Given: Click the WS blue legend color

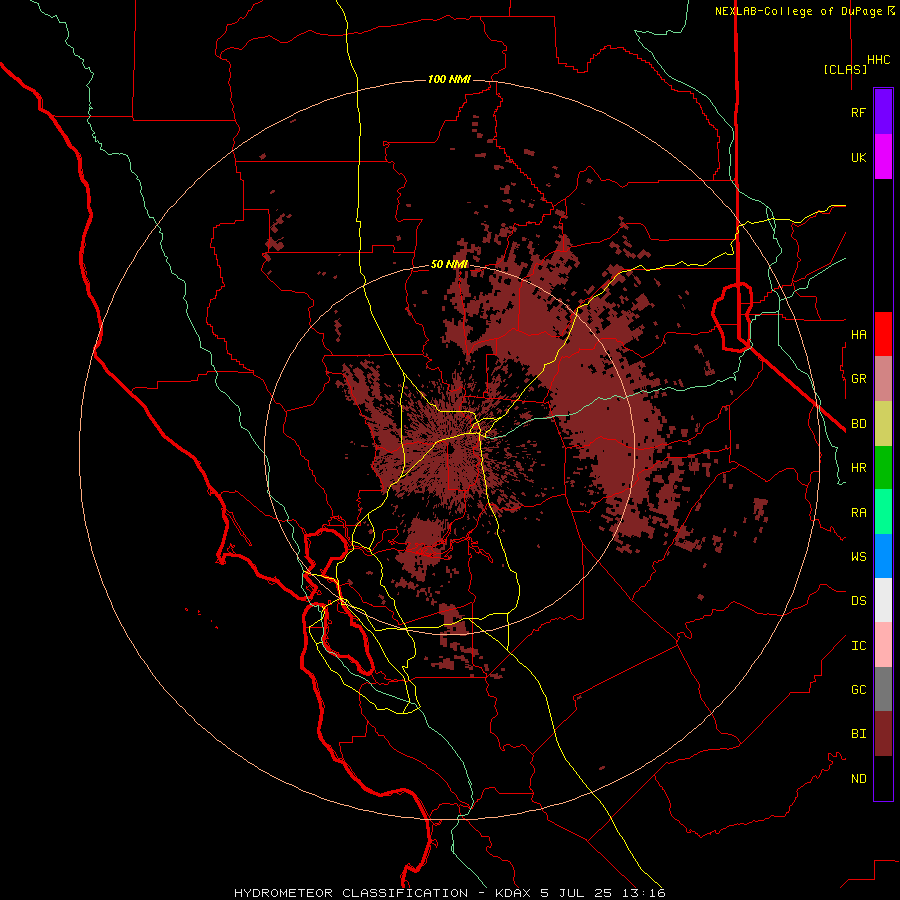Looking at the screenshot, I should coord(883,556).
